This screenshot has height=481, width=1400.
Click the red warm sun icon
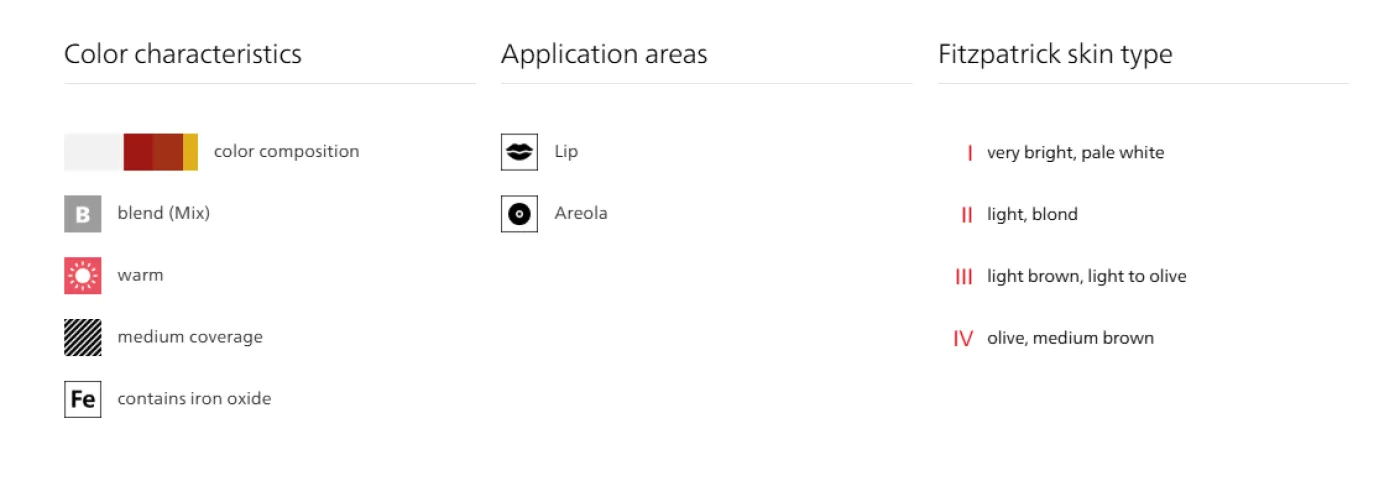tap(83, 275)
